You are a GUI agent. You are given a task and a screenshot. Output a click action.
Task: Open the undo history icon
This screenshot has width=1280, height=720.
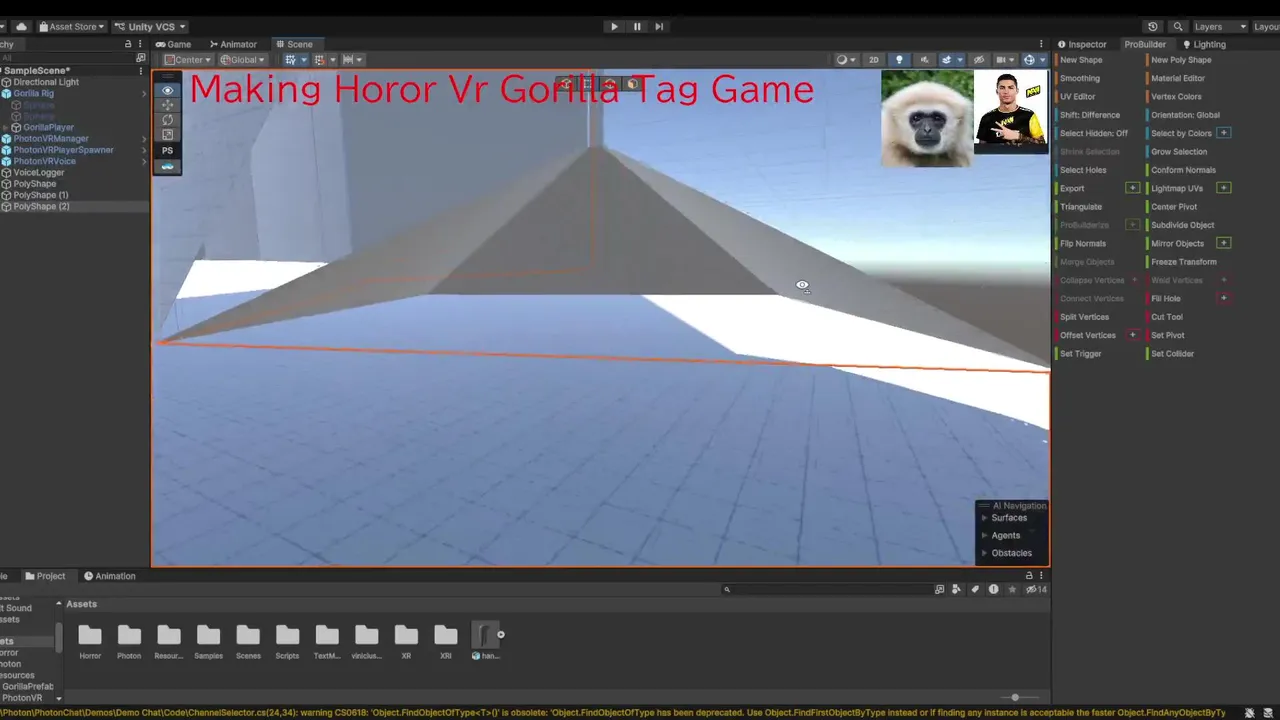[x=1153, y=27]
